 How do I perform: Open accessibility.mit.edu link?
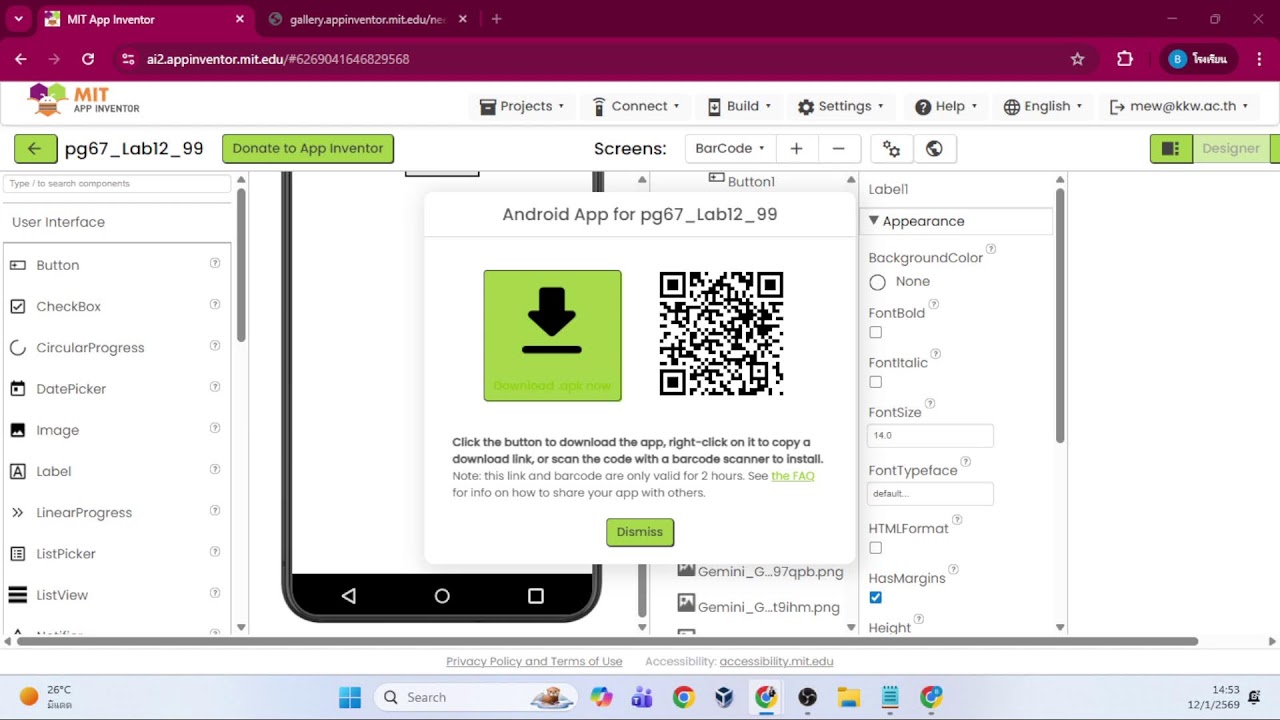(x=776, y=661)
